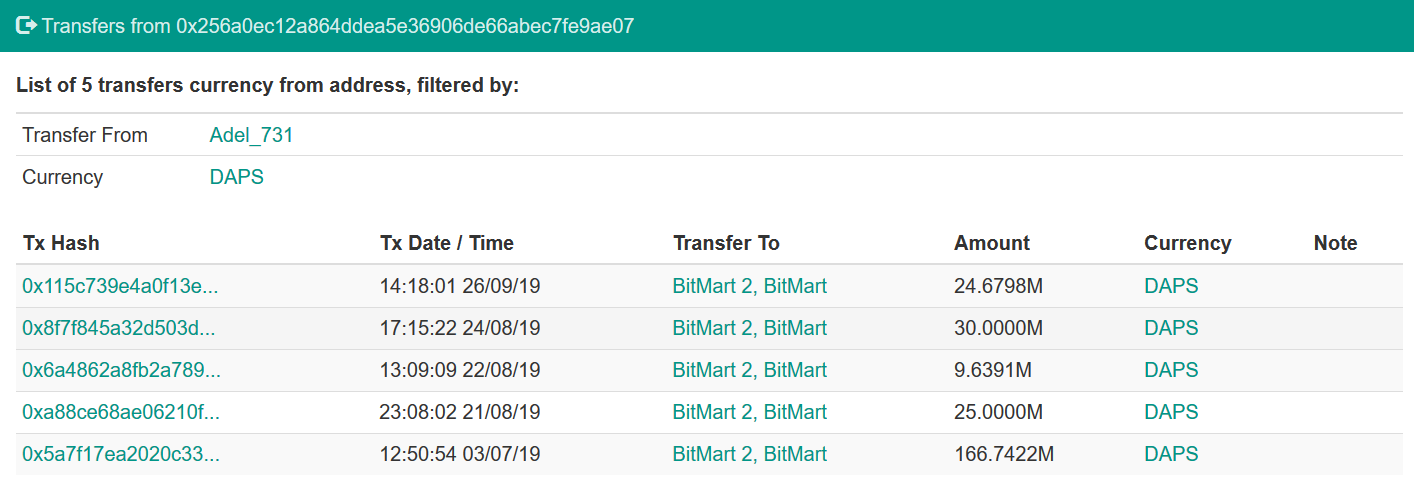Click BitMart in the 24/08/19 row
This screenshot has width=1414, height=502.
click(796, 328)
